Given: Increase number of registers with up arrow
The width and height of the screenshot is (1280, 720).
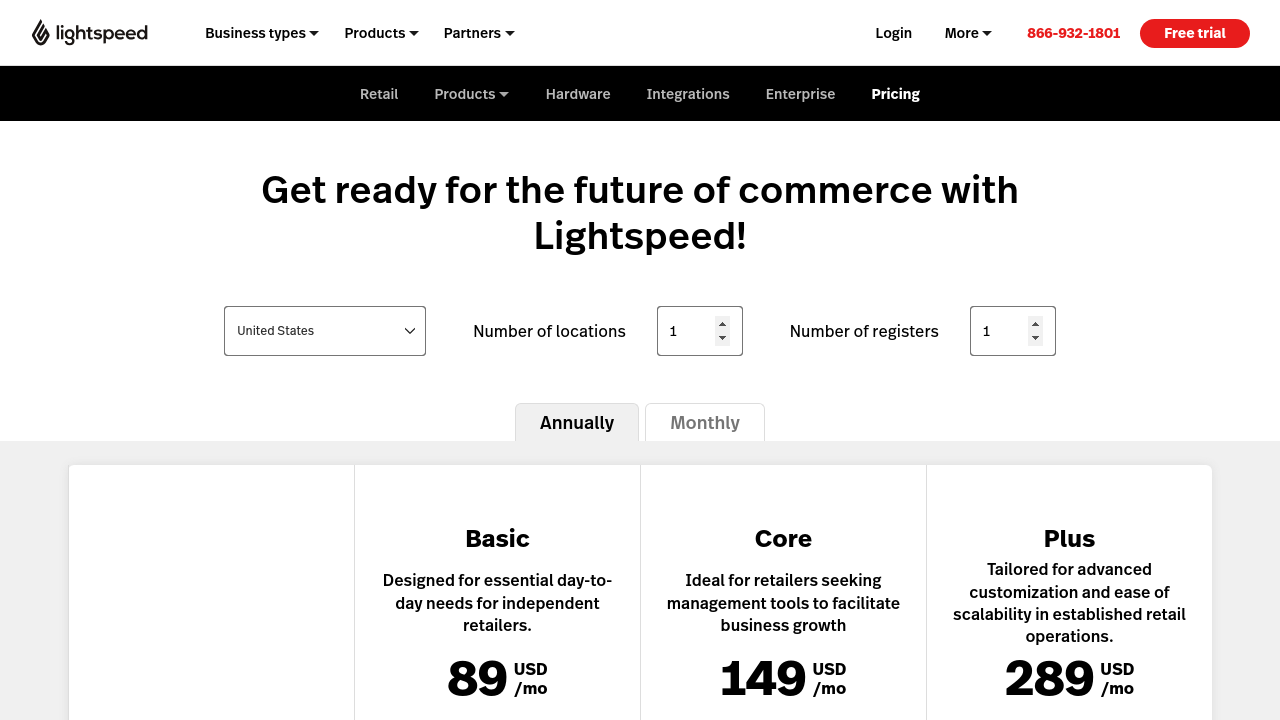Looking at the screenshot, I should tap(1035, 324).
